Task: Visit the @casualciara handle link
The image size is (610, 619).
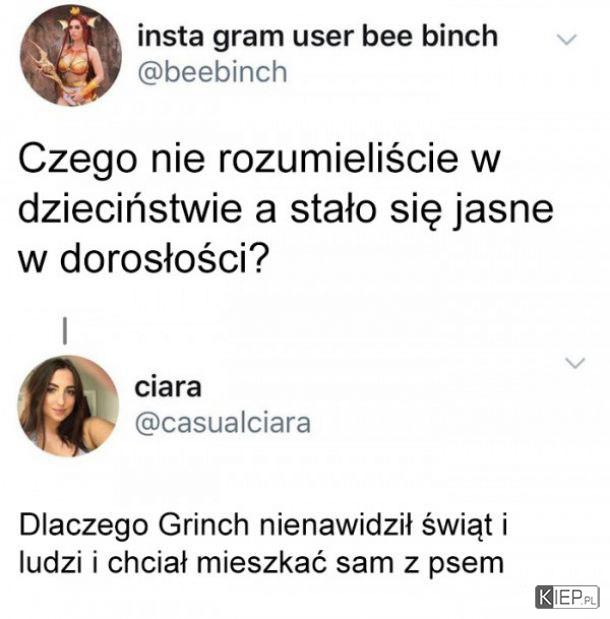Action: click(223, 423)
